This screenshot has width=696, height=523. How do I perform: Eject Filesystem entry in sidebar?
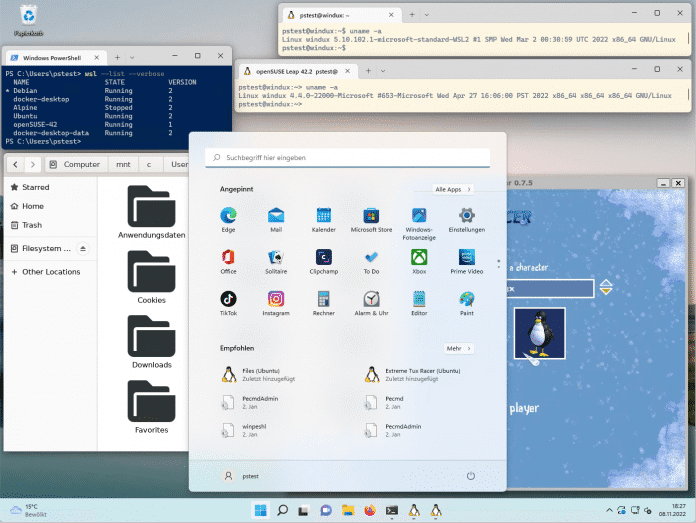click(x=83, y=249)
